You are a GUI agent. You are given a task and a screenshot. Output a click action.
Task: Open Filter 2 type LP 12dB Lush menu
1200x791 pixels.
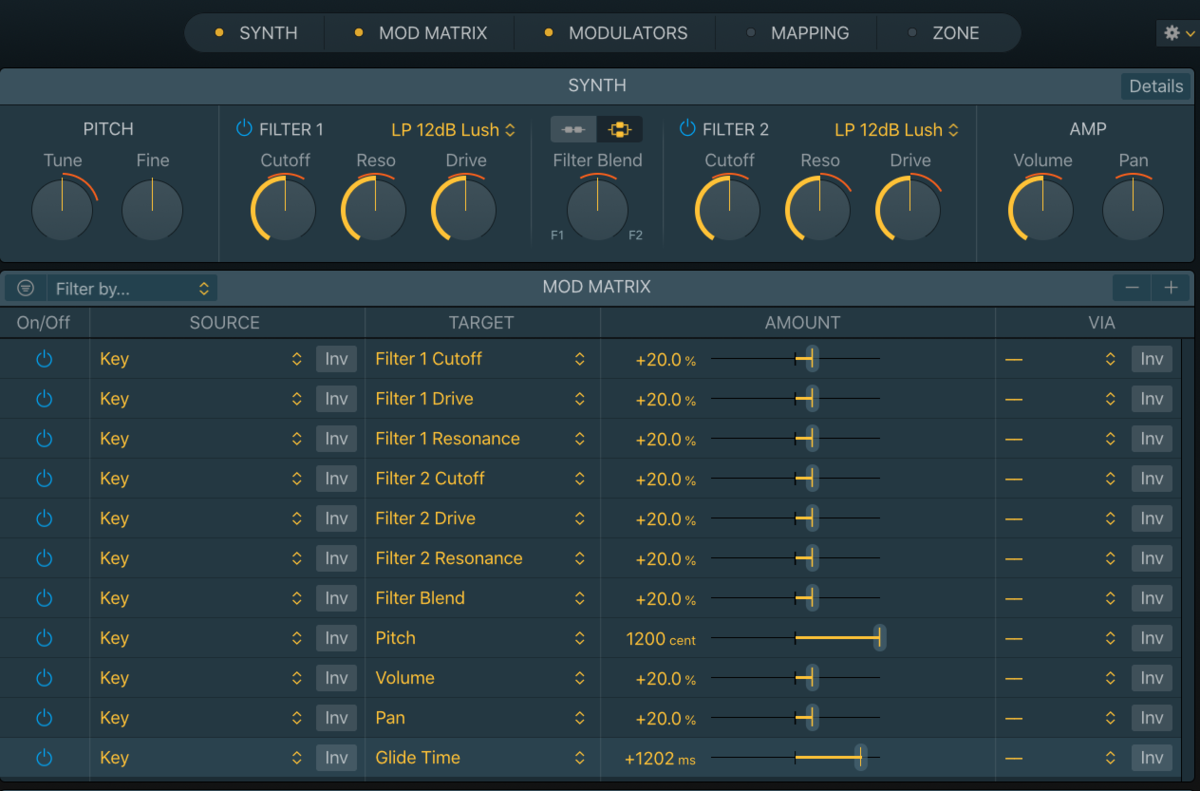click(x=897, y=129)
